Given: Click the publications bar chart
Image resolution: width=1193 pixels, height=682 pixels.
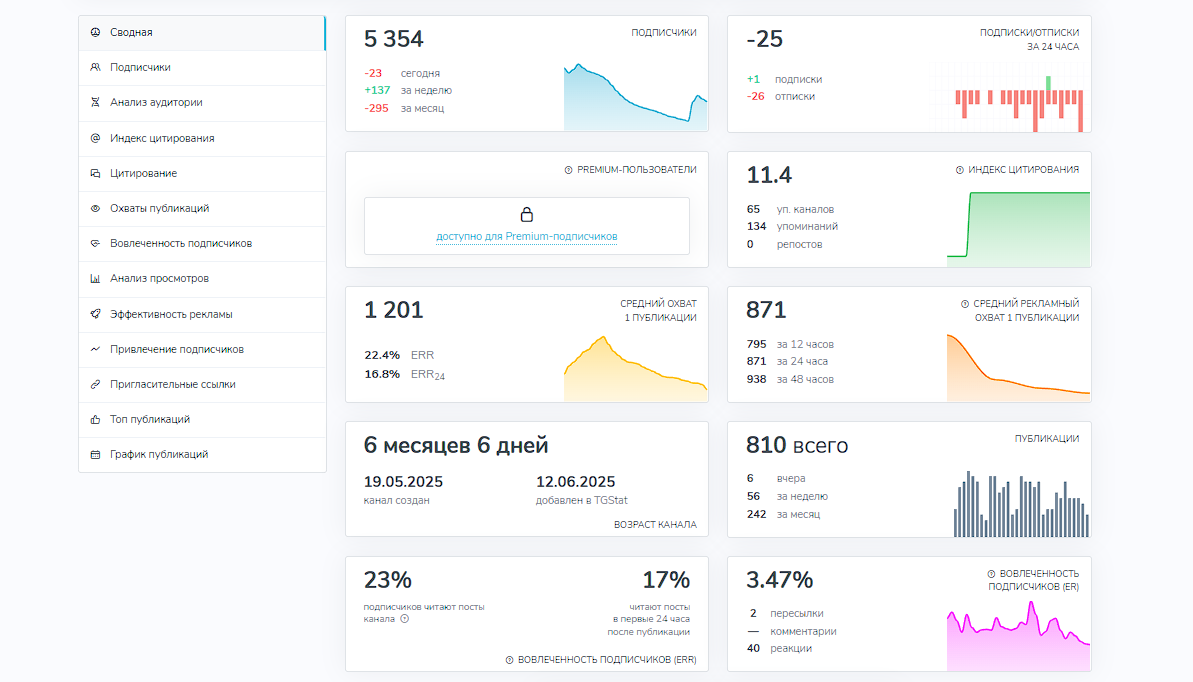Looking at the screenshot, I should [1020, 504].
